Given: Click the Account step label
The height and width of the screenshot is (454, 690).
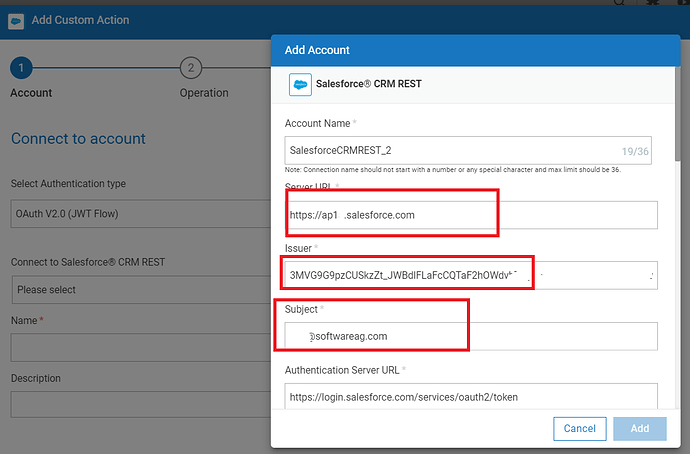Looking at the screenshot, I should (x=31, y=93).
